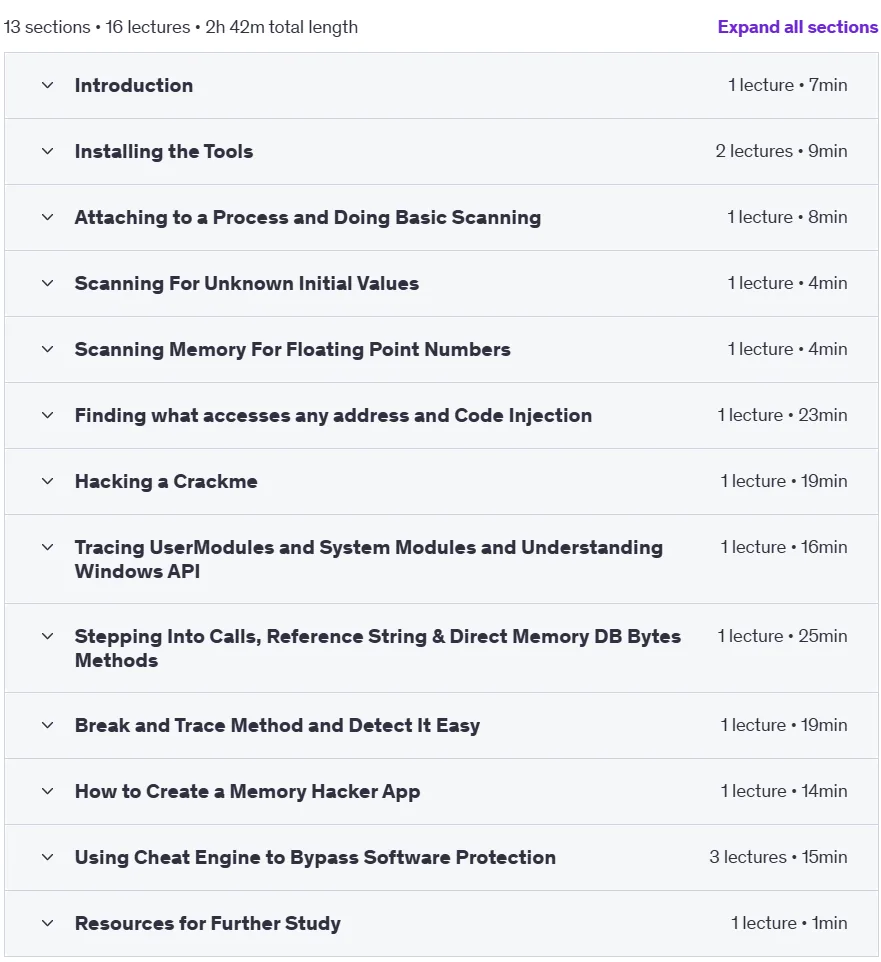Image resolution: width=881 pixels, height=962 pixels.
Task: Open the Hacking a Crackme chevron
Action: (47, 481)
